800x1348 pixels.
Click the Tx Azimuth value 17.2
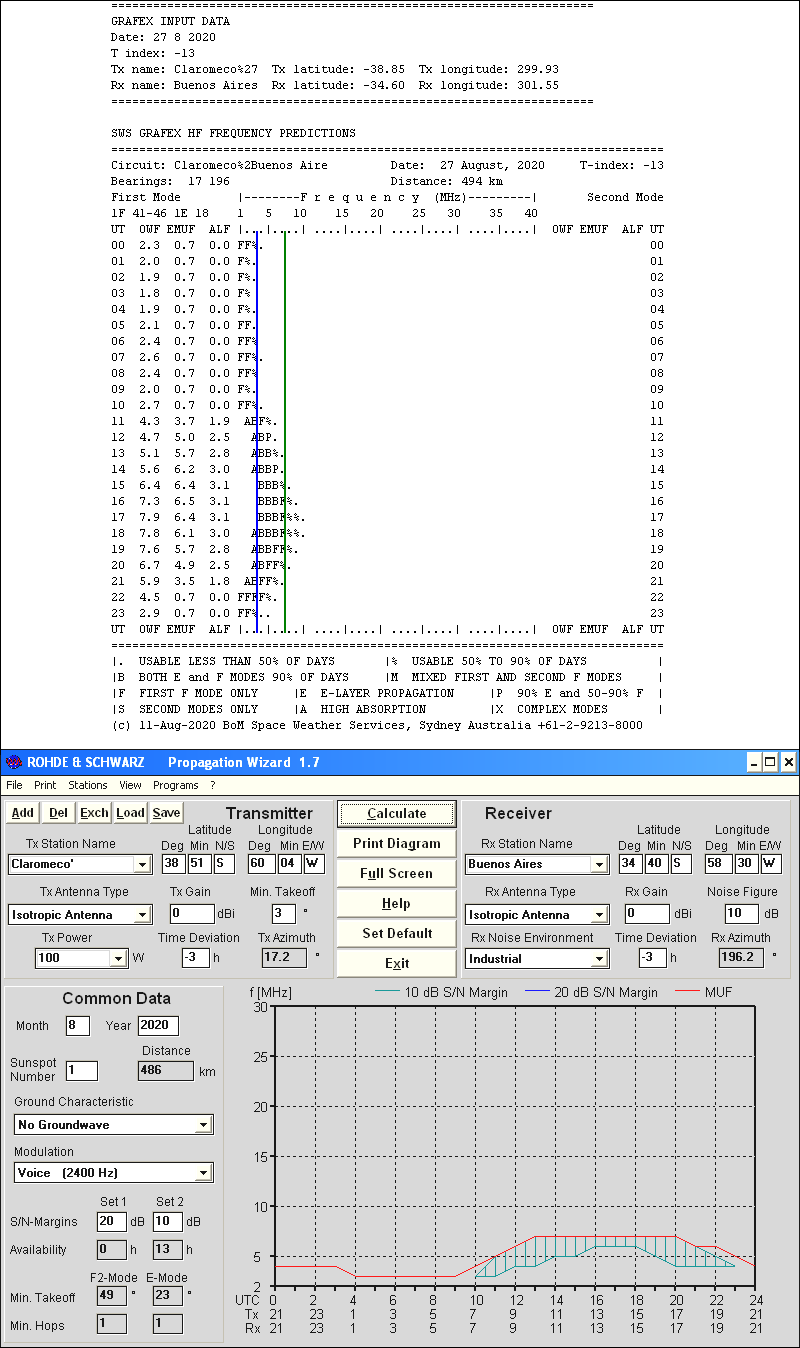coord(284,957)
